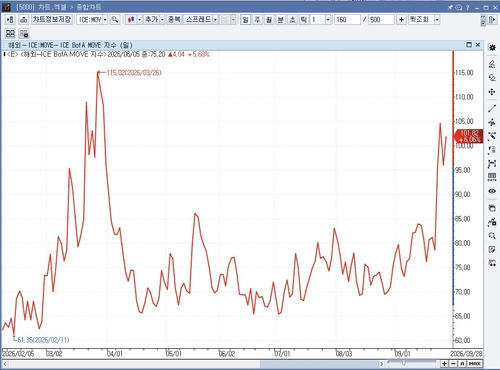Image resolution: width=500 pixels, height=370 pixels.
Task: Click the chat bubble icon in title bar
Action: [459, 7]
